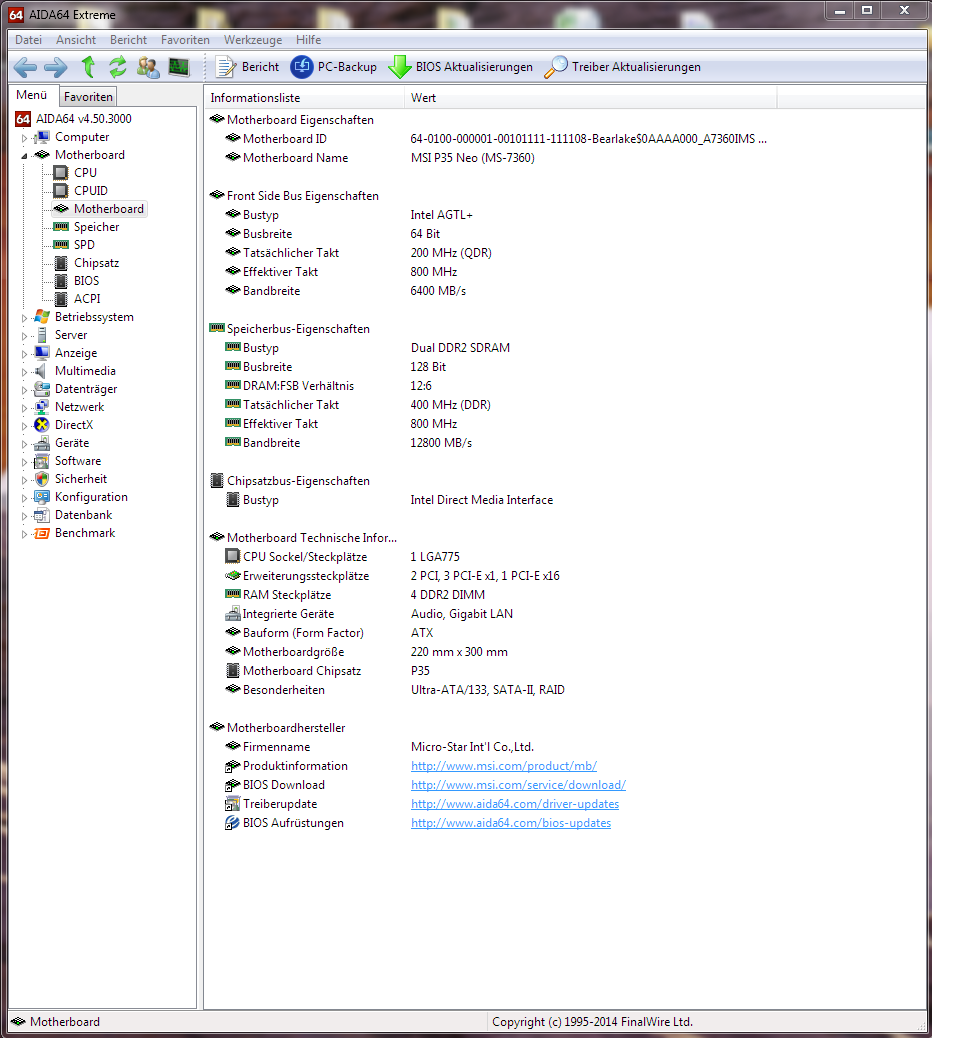
Task: Click the Geräte tree icon
Action: click(x=42, y=443)
